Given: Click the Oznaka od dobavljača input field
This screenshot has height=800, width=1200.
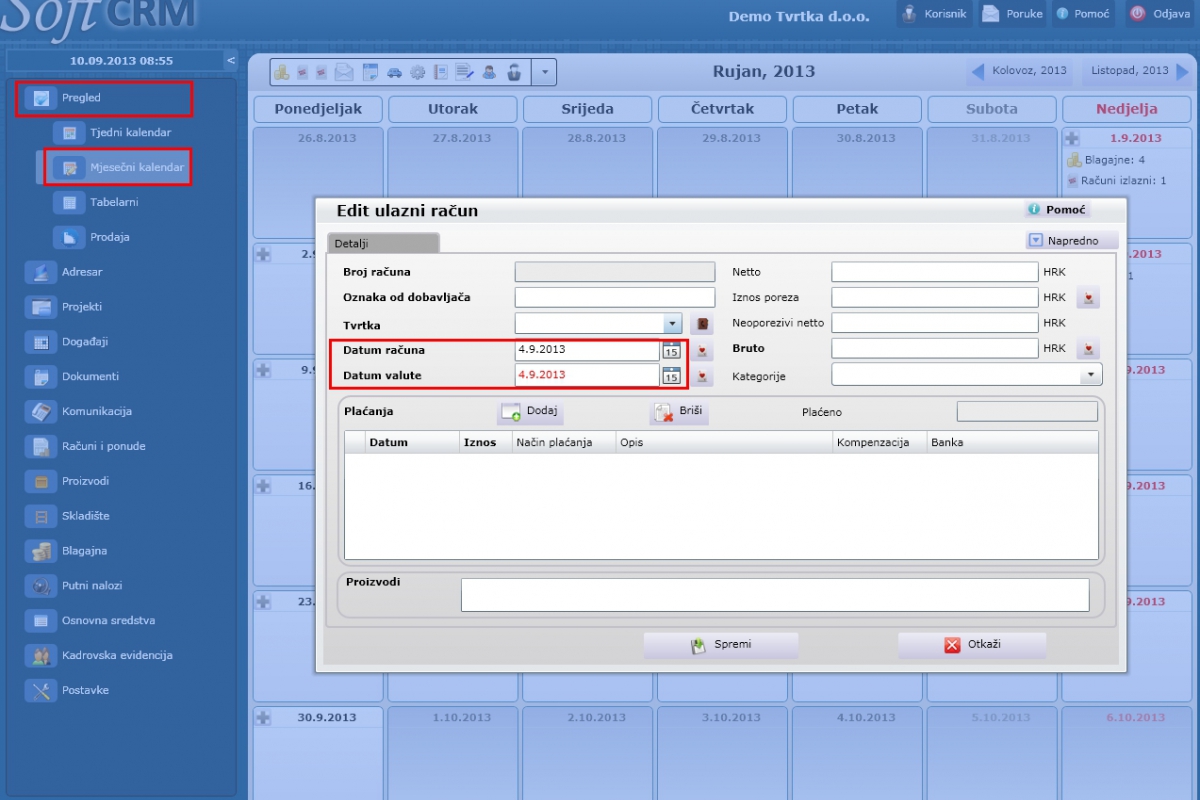Looking at the screenshot, I should click(x=615, y=297).
